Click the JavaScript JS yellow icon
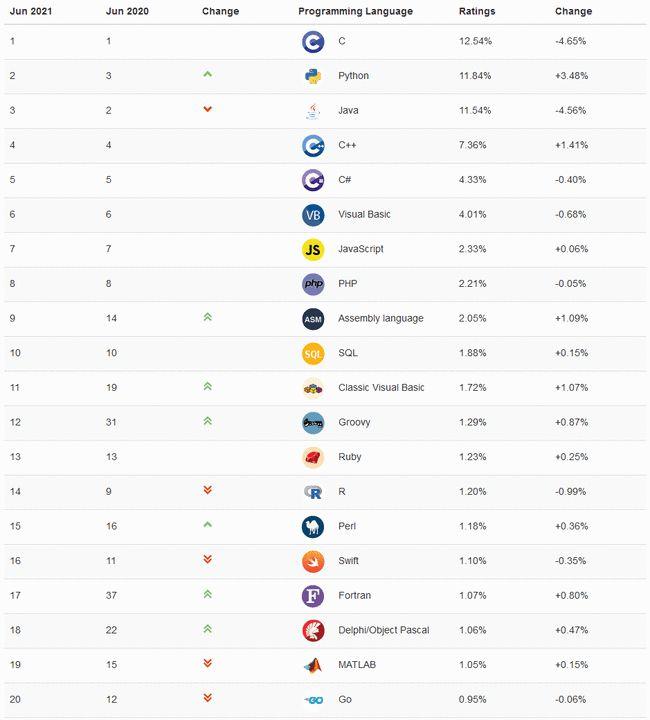The image size is (650, 720). (313, 249)
